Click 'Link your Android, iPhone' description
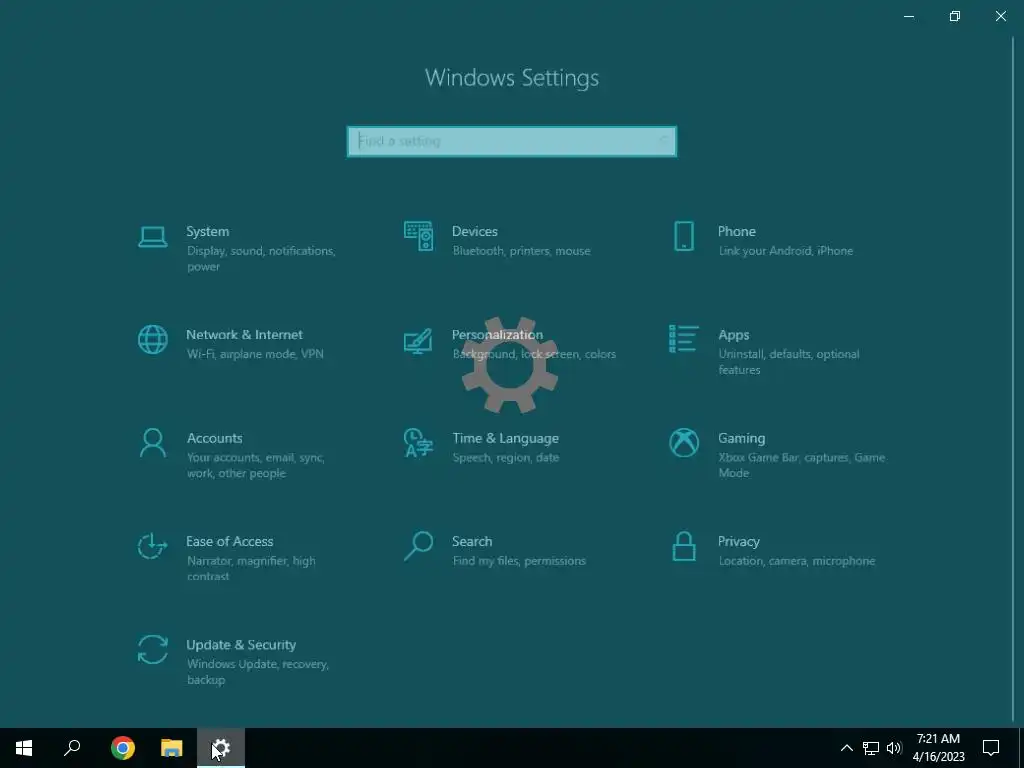 (786, 251)
